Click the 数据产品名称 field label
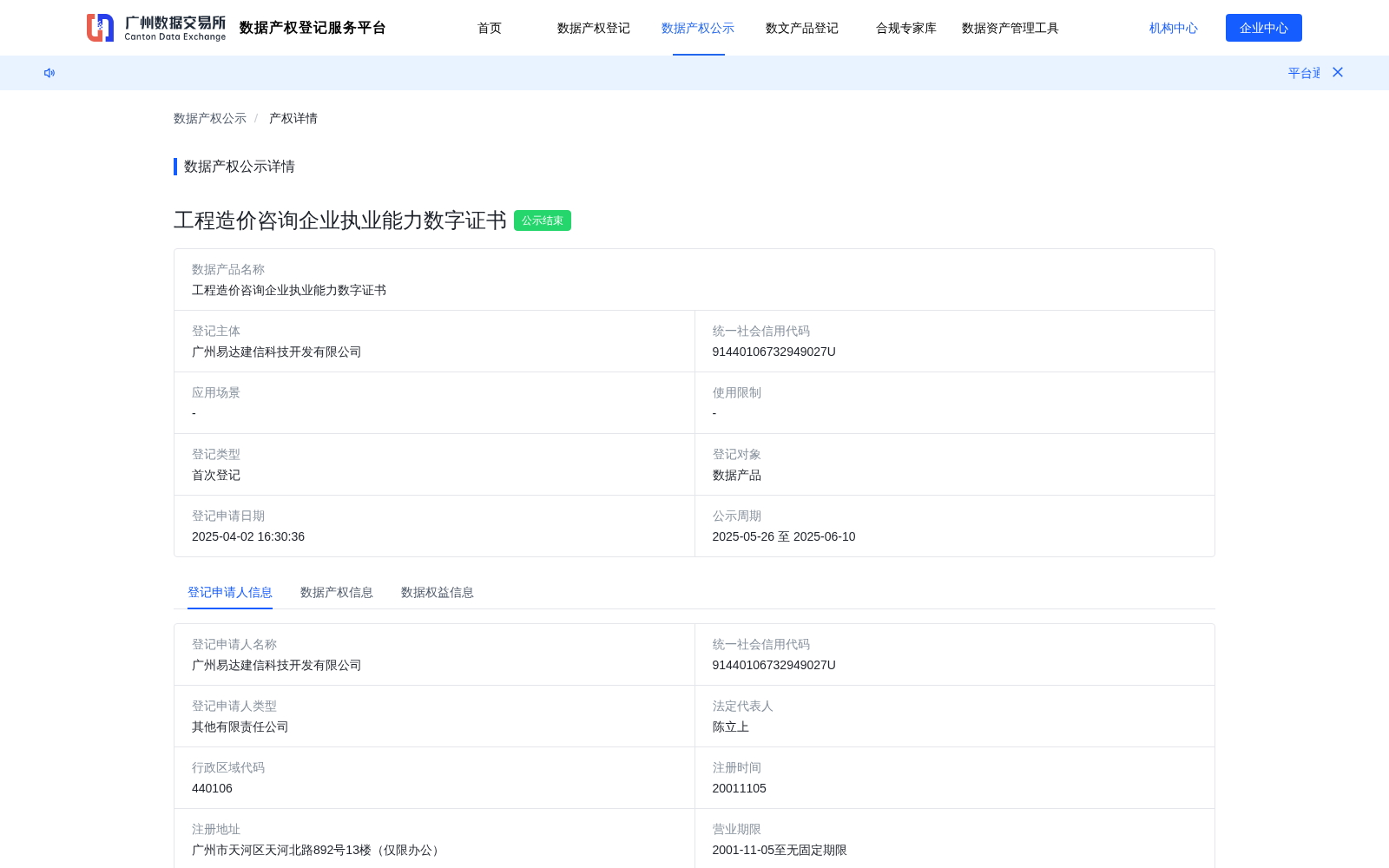This screenshot has height=868, width=1389. pos(228,269)
